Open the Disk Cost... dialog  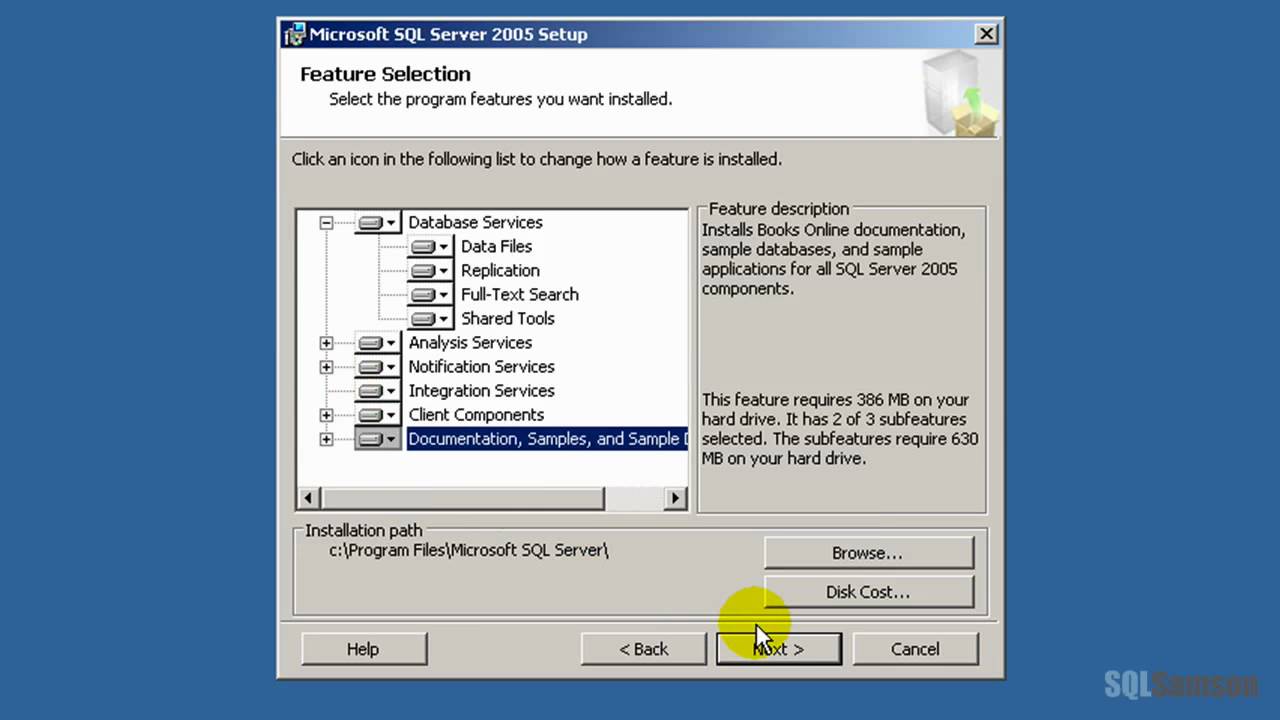click(x=868, y=592)
